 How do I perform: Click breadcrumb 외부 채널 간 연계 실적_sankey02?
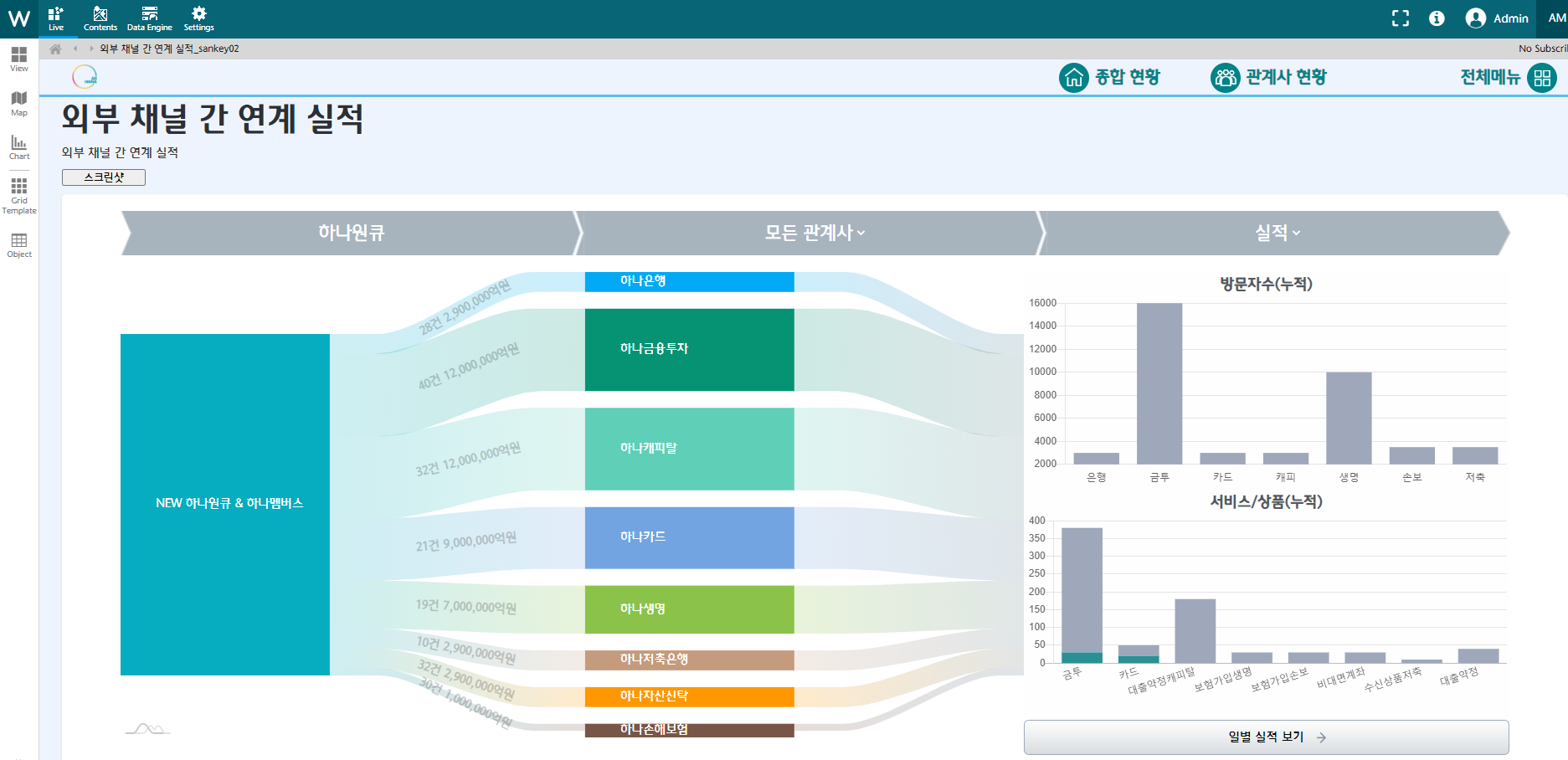(170, 49)
